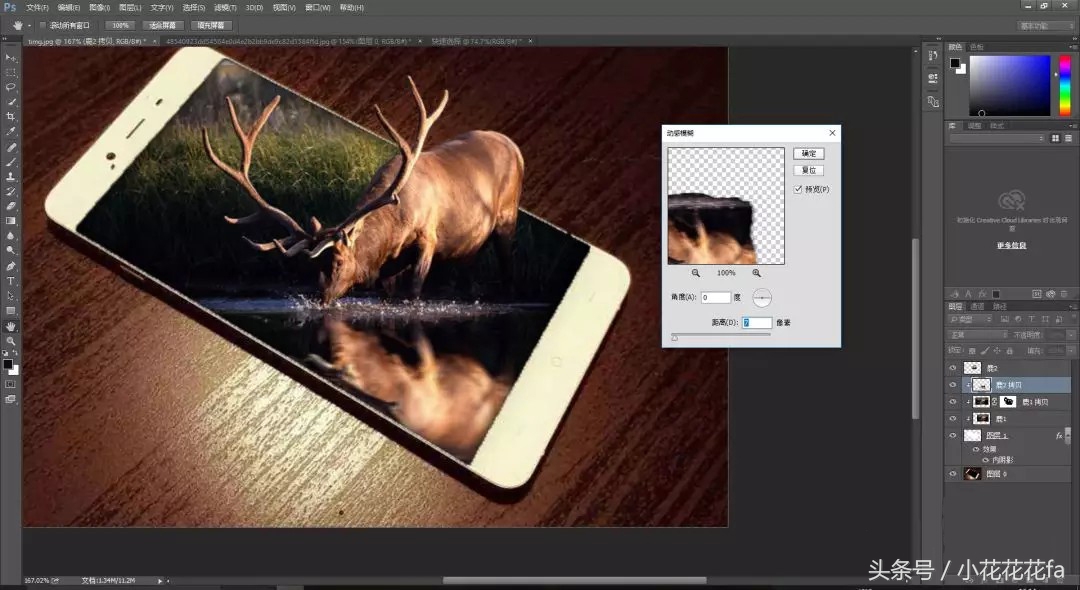Select the Lasso tool
Screen dimensions: 1080x590
pos(11,88)
